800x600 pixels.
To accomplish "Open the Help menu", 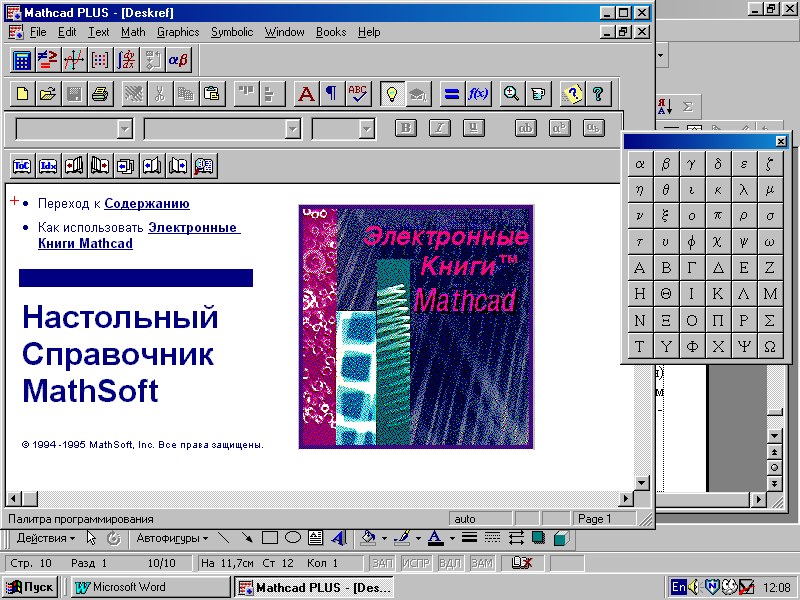I will click(369, 32).
